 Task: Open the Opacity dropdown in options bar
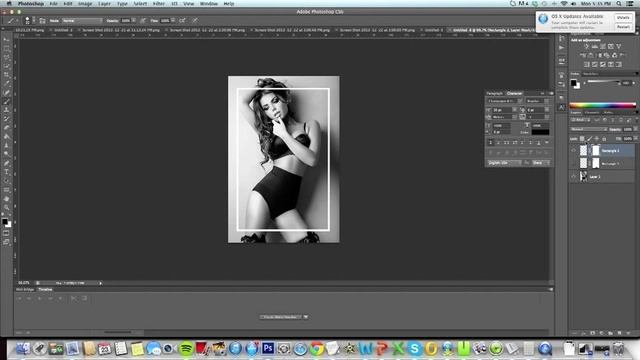(133, 20)
